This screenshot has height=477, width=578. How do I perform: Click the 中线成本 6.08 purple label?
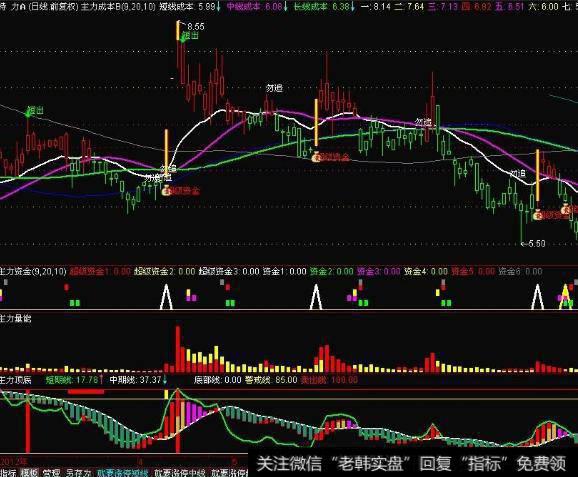[x=255, y=6]
